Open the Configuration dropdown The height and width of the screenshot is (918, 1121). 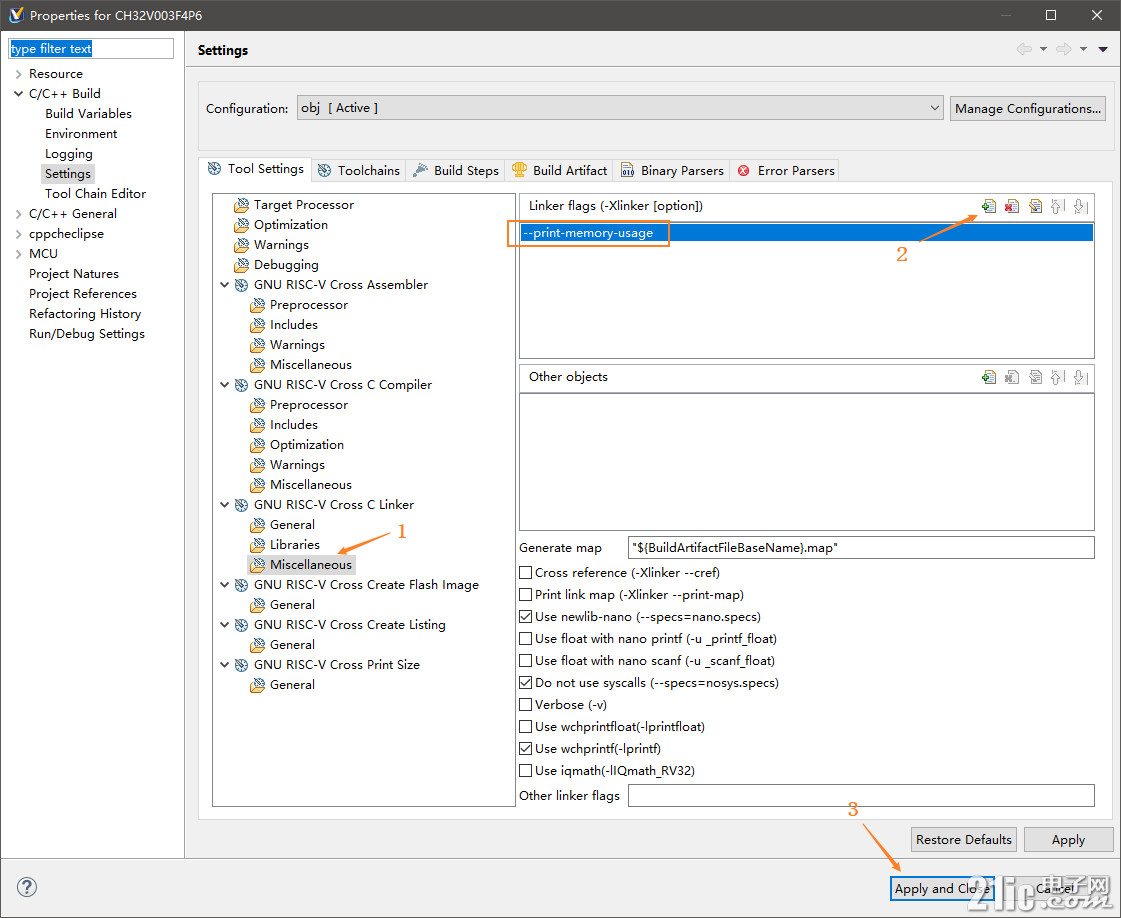coord(620,108)
